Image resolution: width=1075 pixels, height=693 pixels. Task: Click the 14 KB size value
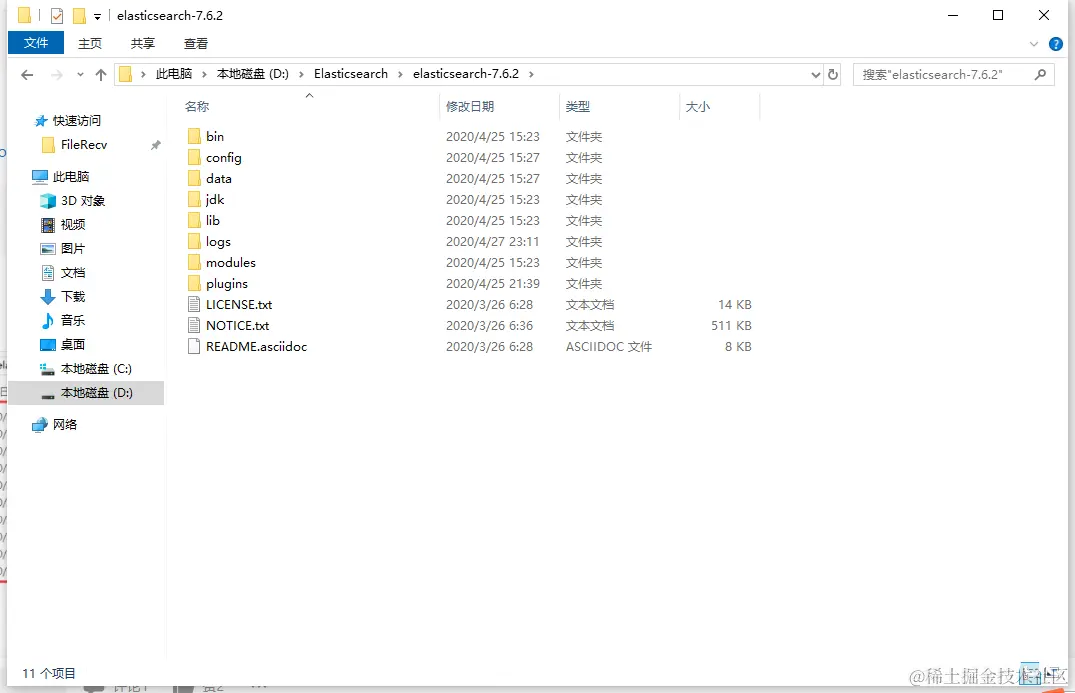(x=735, y=304)
